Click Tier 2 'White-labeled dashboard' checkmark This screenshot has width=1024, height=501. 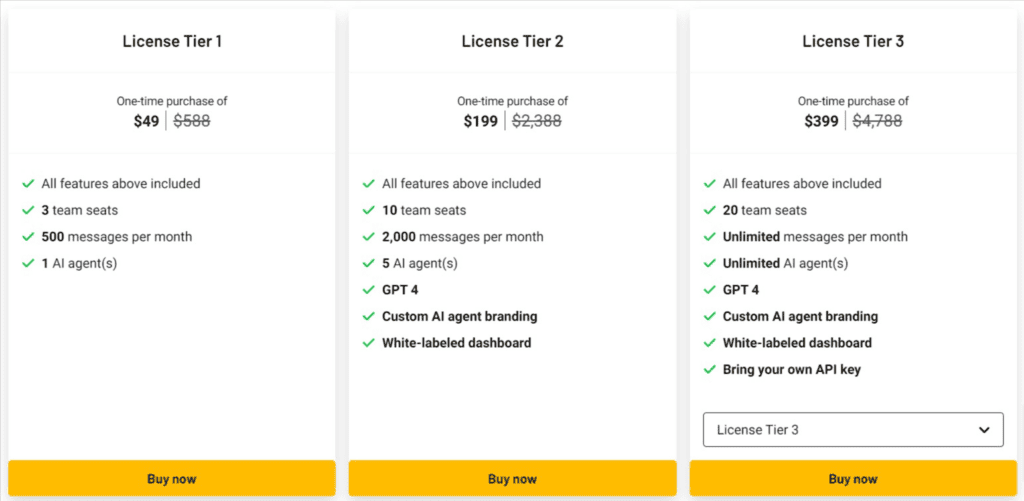(x=369, y=343)
